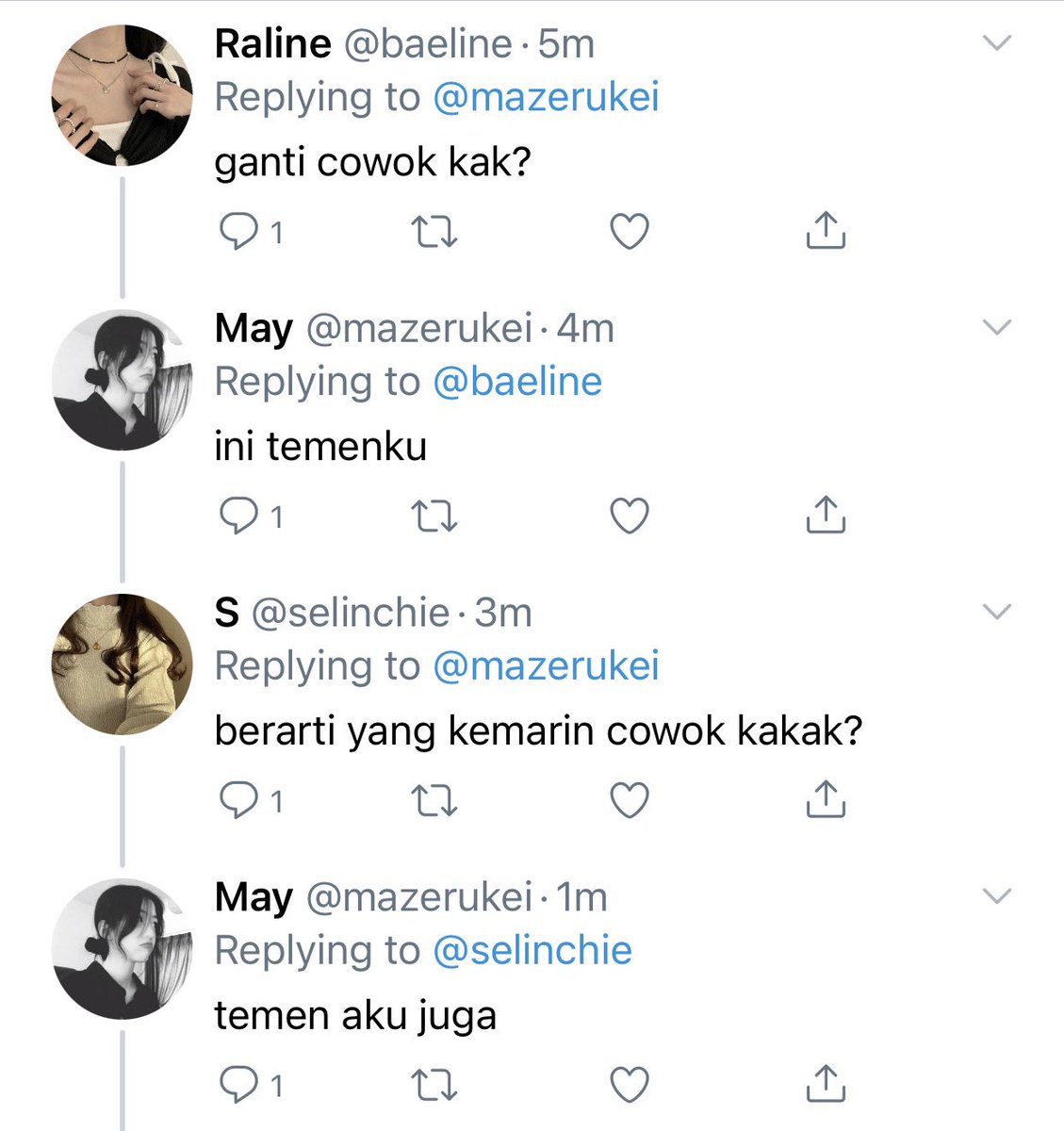Open @selinchie mention in May's last reply
Image resolution: width=1064 pixels, height=1131 pixels.
point(532,951)
